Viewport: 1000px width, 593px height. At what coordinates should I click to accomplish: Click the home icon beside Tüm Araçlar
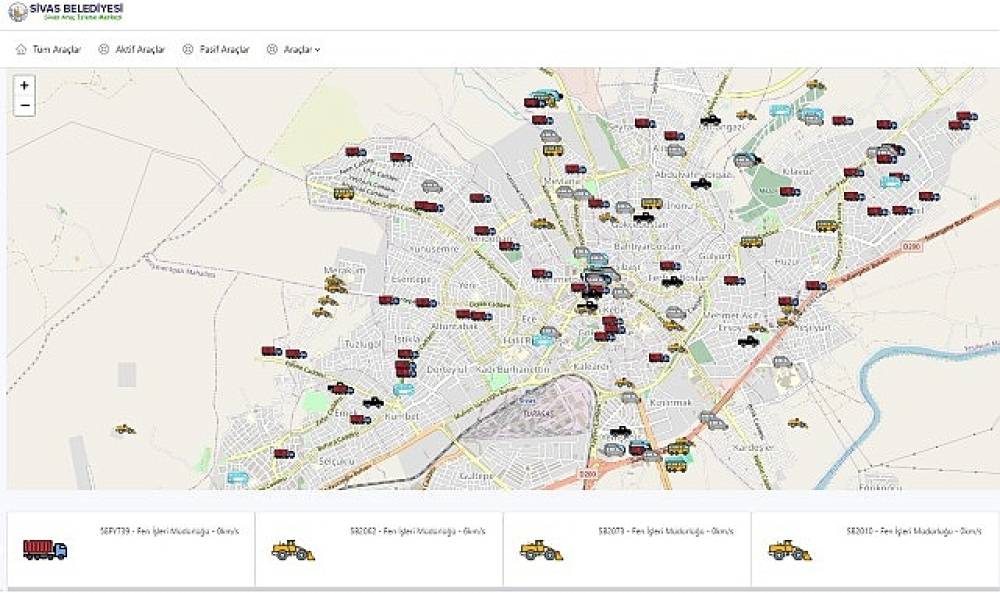click(21, 49)
